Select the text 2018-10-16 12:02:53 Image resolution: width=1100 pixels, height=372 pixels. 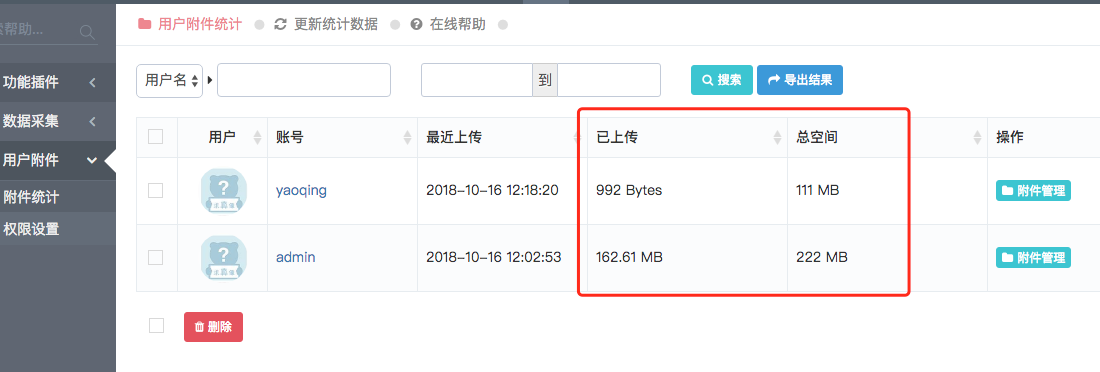494,258
